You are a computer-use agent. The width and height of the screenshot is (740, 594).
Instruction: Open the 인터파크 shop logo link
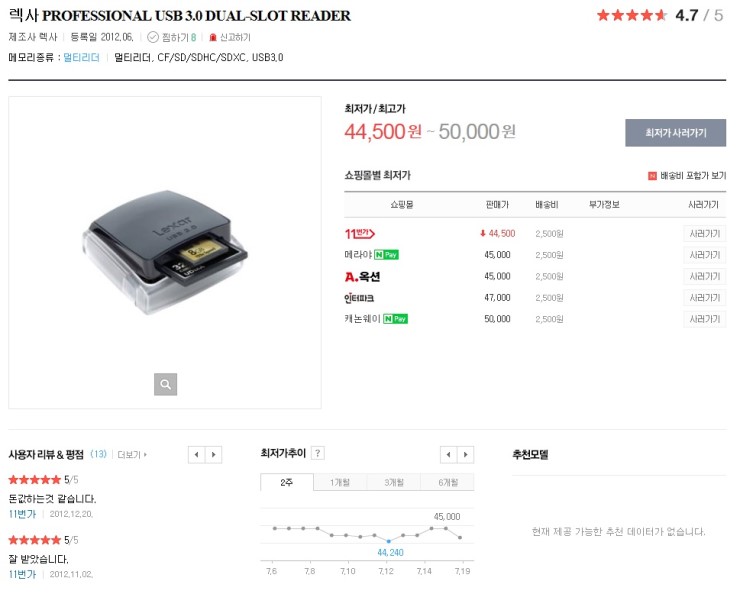click(359, 298)
